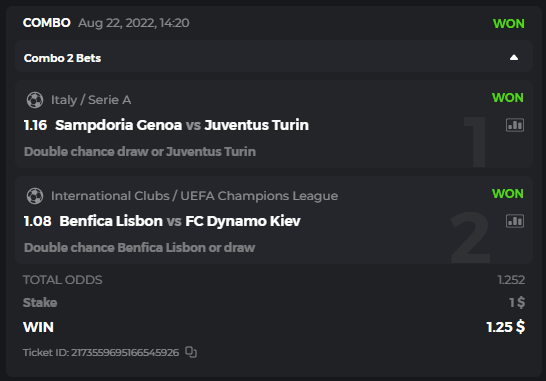Open statistics for Benfica Lisbon match
This screenshot has height=381, width=546.
point(515,221)
